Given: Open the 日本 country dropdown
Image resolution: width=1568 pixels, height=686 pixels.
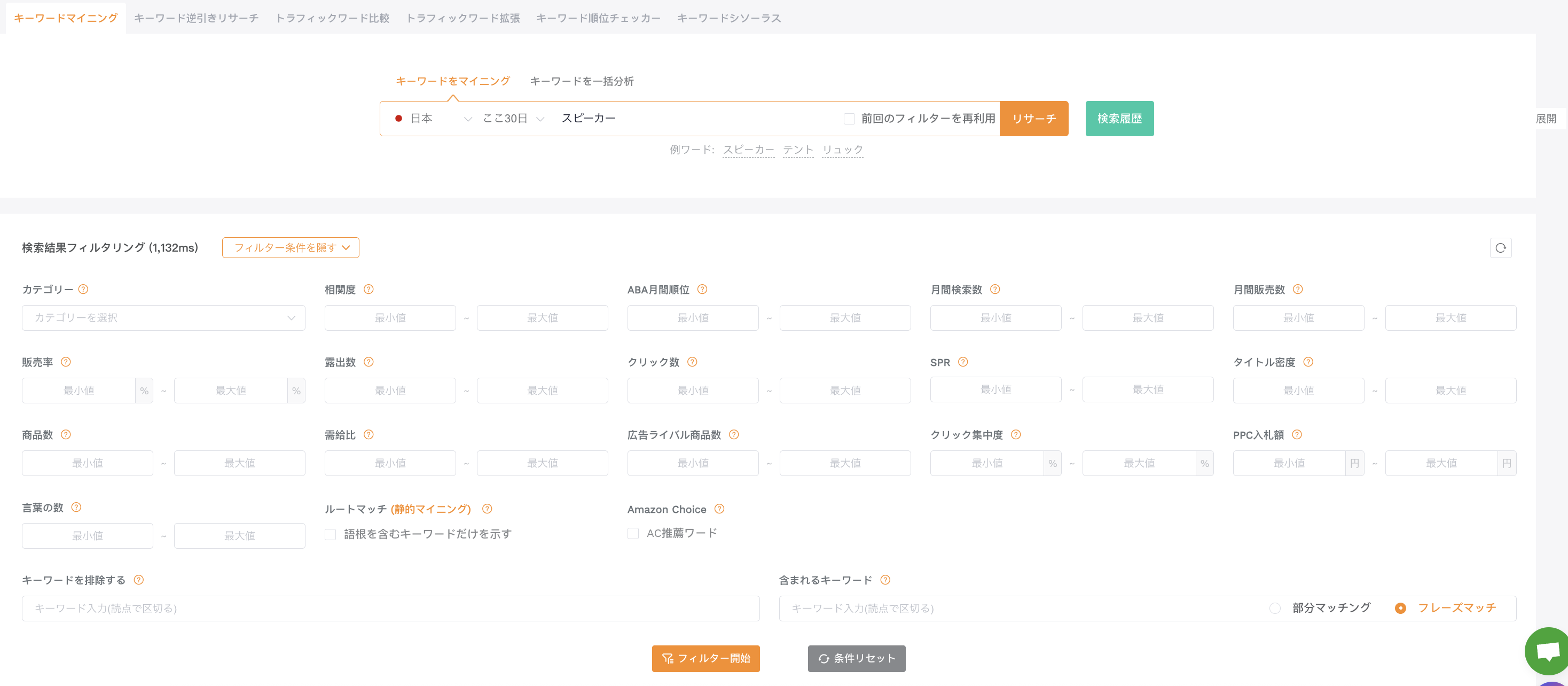Looking at the screenshot, I should pos(433,119).
